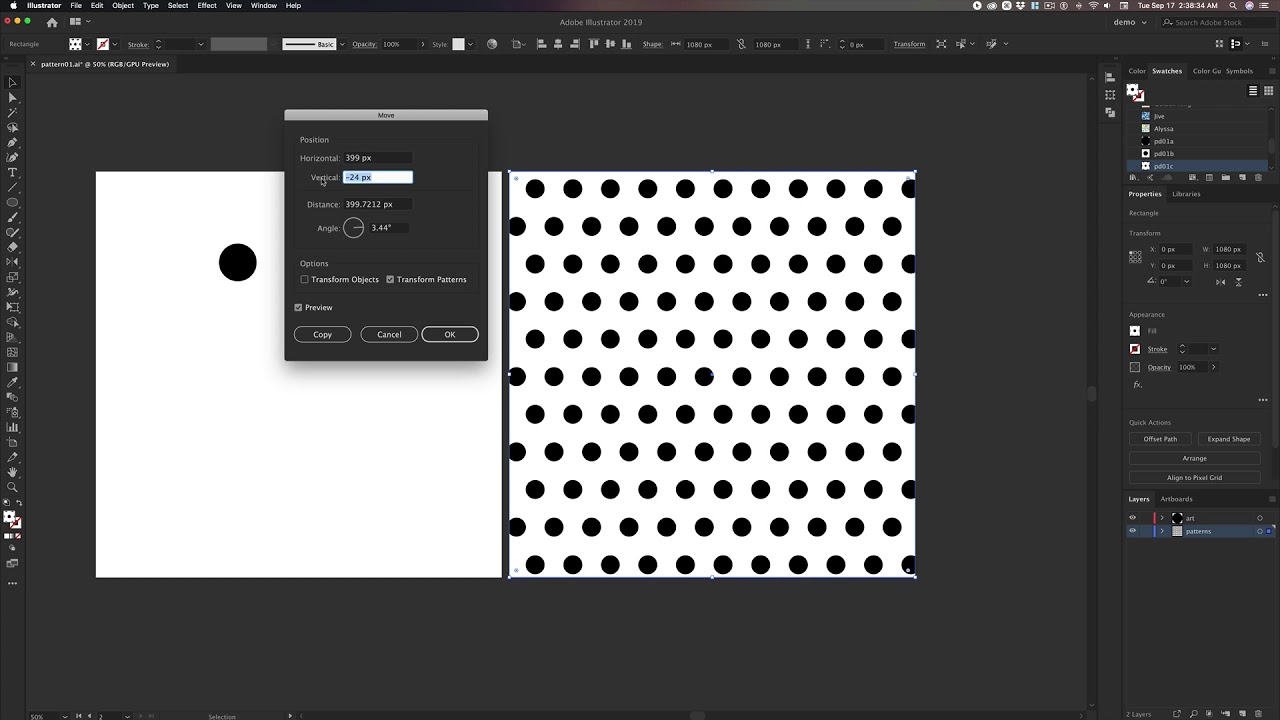Viewport: 1280px width, 720px height.
Task: Click the Angle dial in Move dialog
Action: pyautogui.click(x=354, y=228)
